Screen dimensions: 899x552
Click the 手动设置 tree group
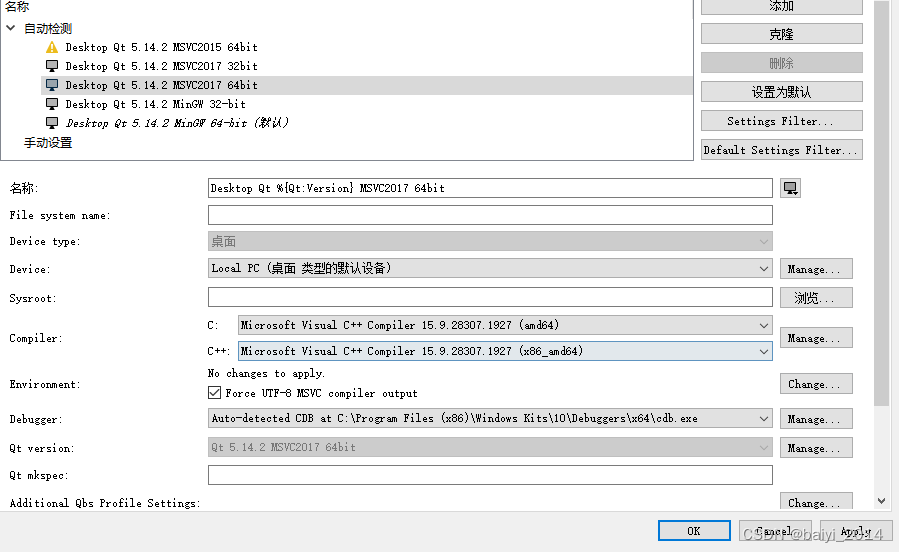48,143
